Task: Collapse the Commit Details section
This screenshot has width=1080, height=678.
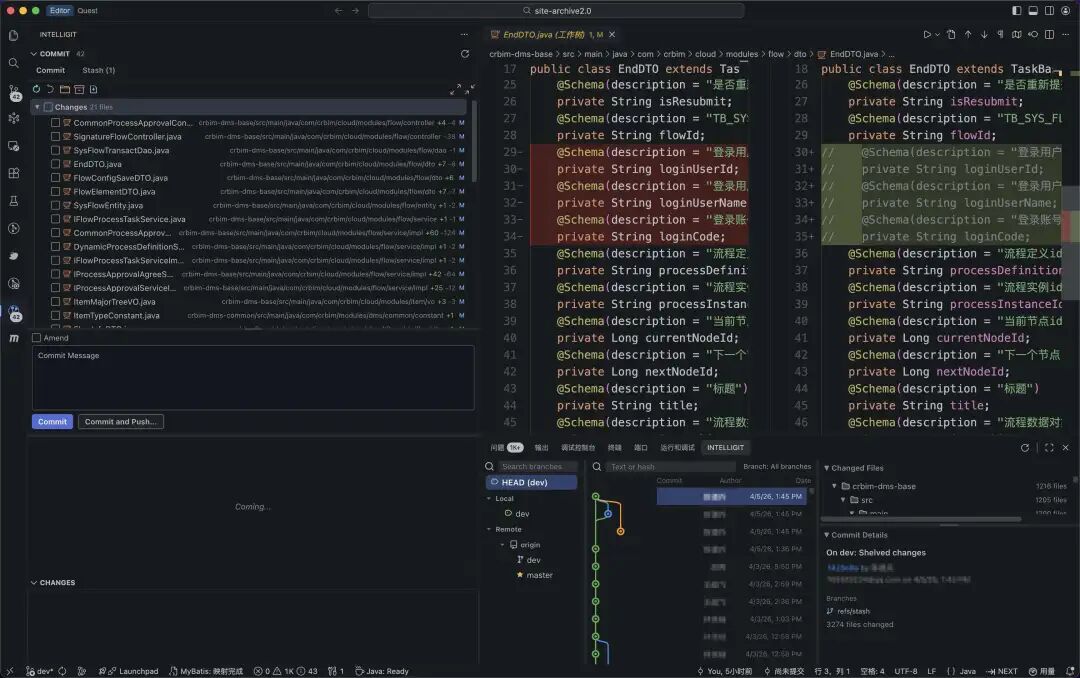Action: point(827,535)
